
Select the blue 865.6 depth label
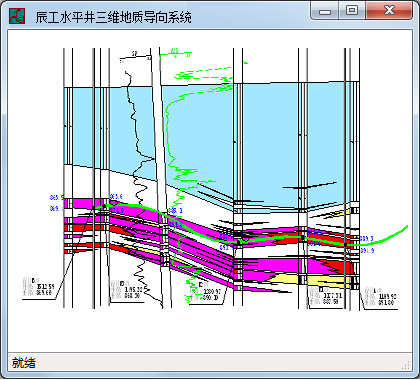[x=116, y=197]
